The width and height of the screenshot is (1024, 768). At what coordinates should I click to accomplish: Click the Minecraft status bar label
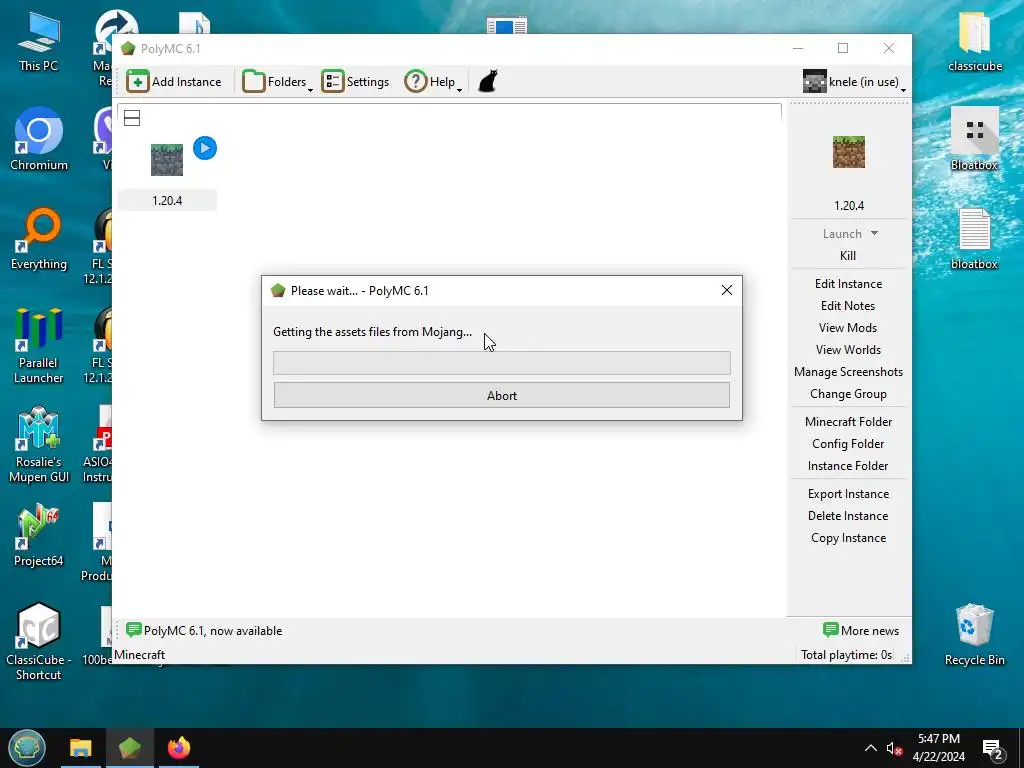[x=140, y=655]
